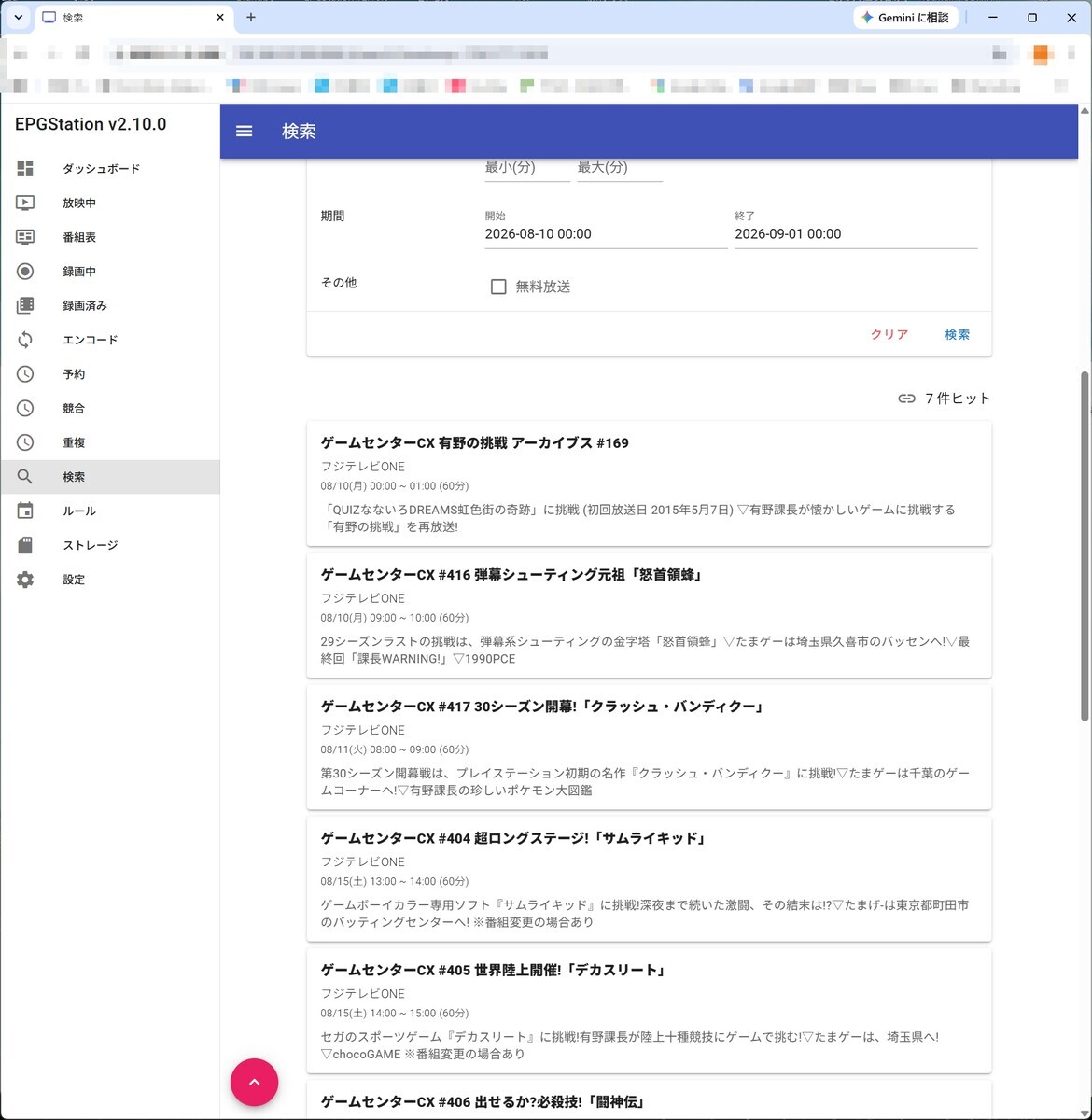Select the ダッシュボード menu item

pos(110,169)
